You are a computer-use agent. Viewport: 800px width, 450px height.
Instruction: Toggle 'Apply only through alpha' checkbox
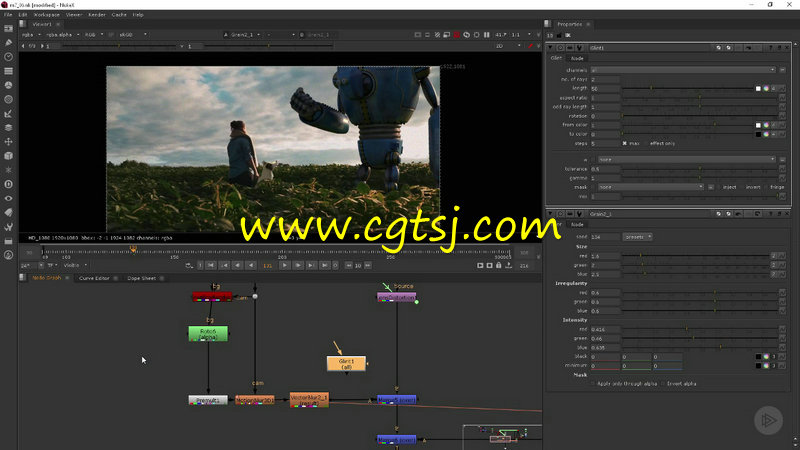[x=593, y=384]
